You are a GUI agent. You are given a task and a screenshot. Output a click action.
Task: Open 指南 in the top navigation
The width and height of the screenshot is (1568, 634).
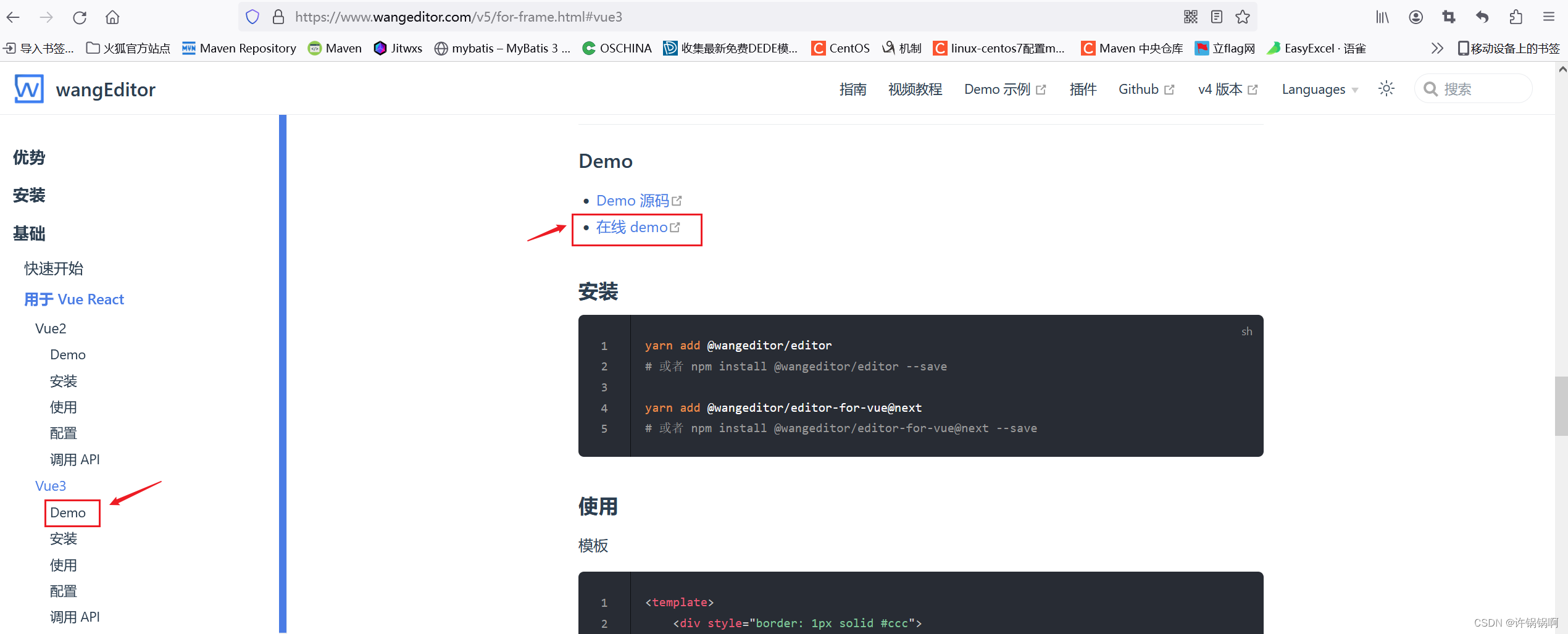click(853, 90)
